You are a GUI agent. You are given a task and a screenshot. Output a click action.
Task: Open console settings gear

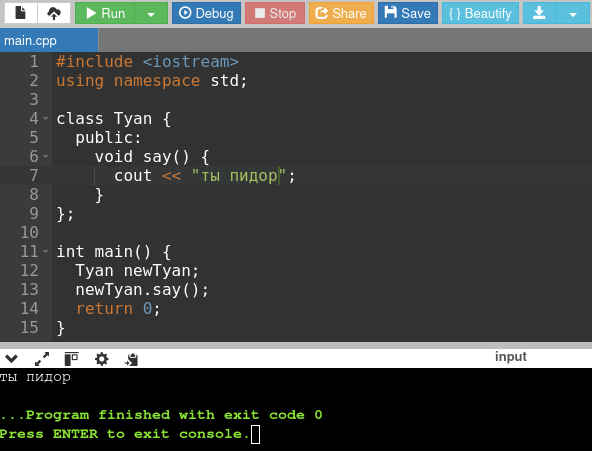tap(102, 359)
